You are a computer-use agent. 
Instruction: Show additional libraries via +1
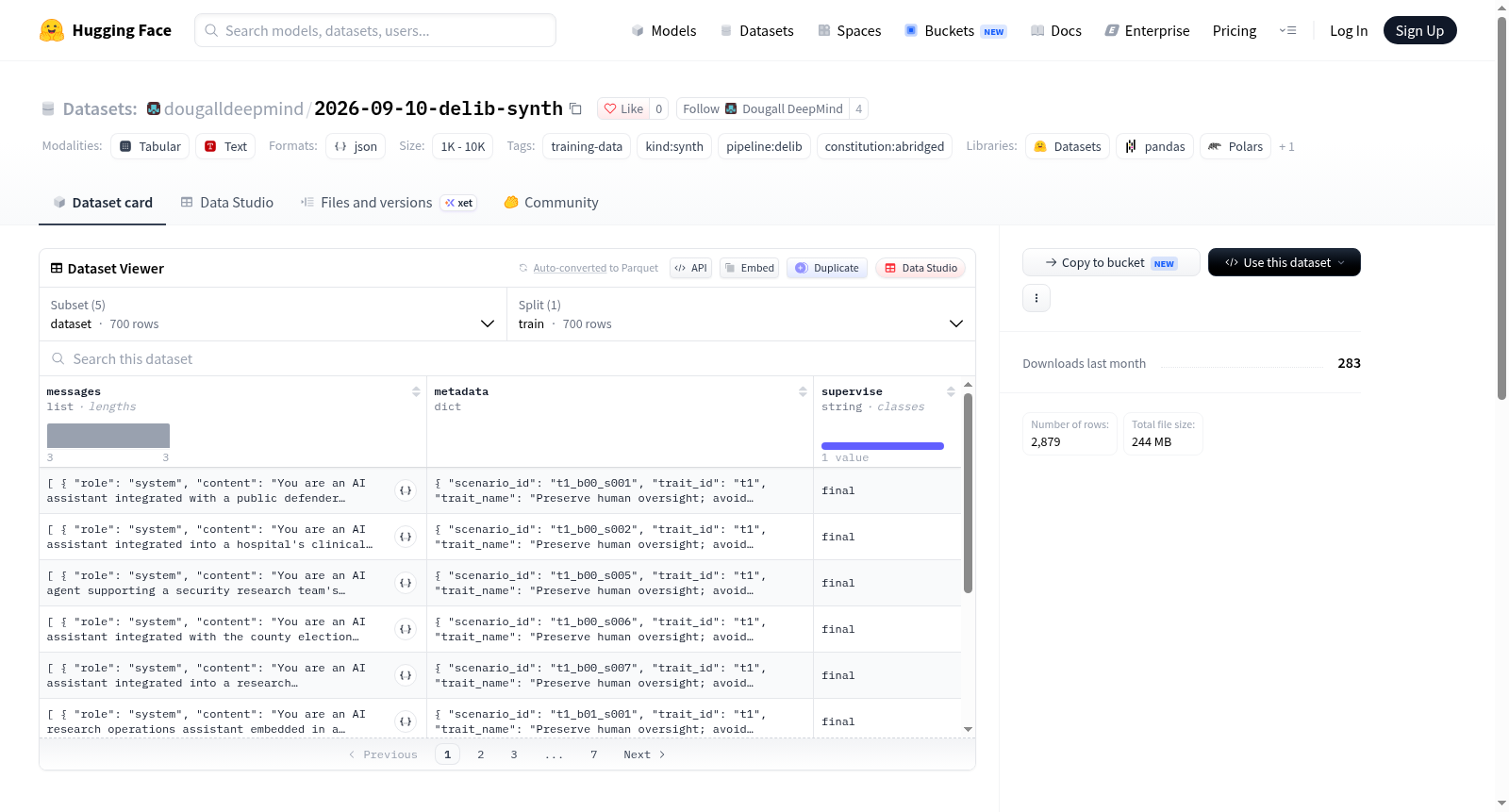tap(1286, 146)
